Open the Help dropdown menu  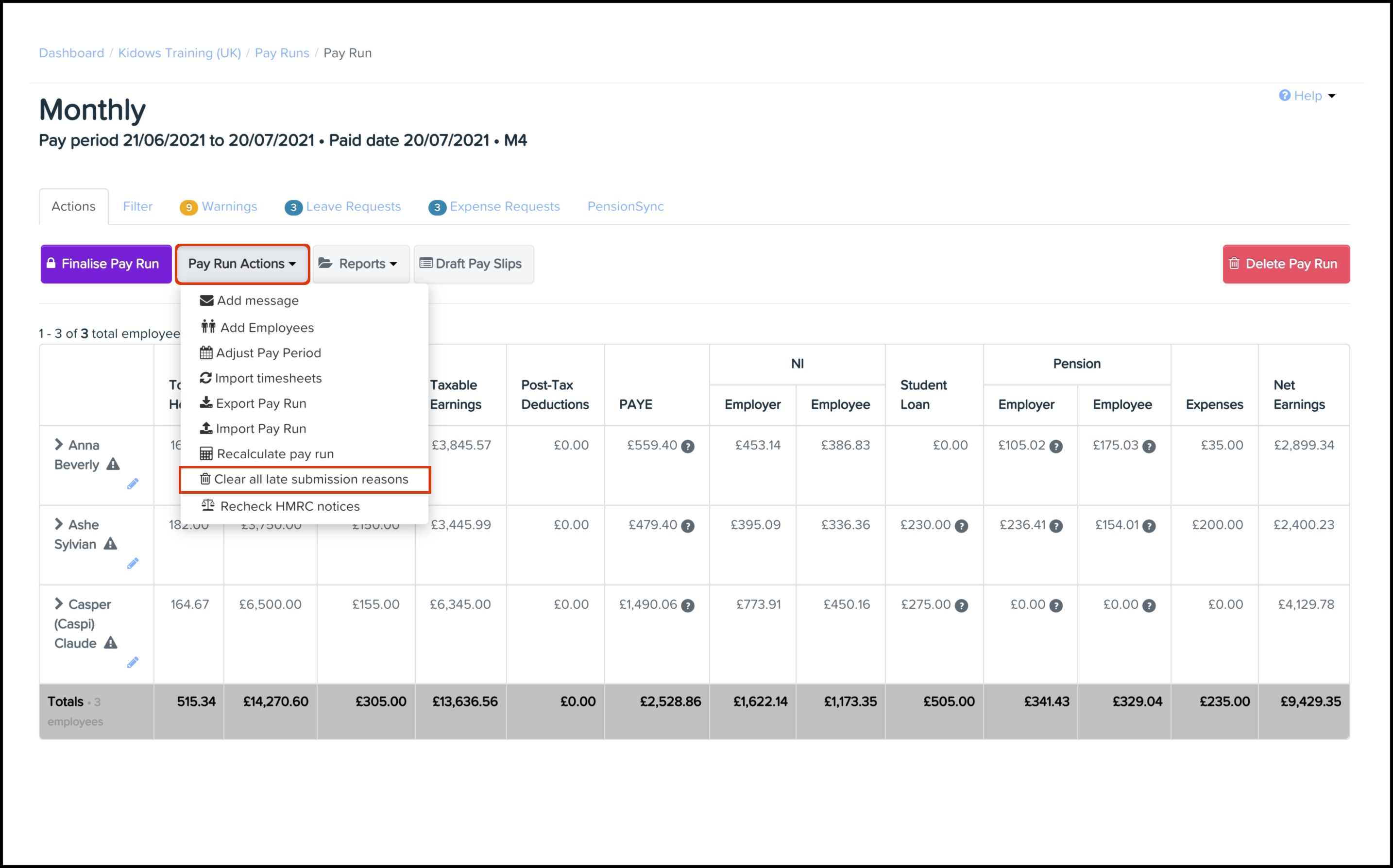(x=1308, y=96)
